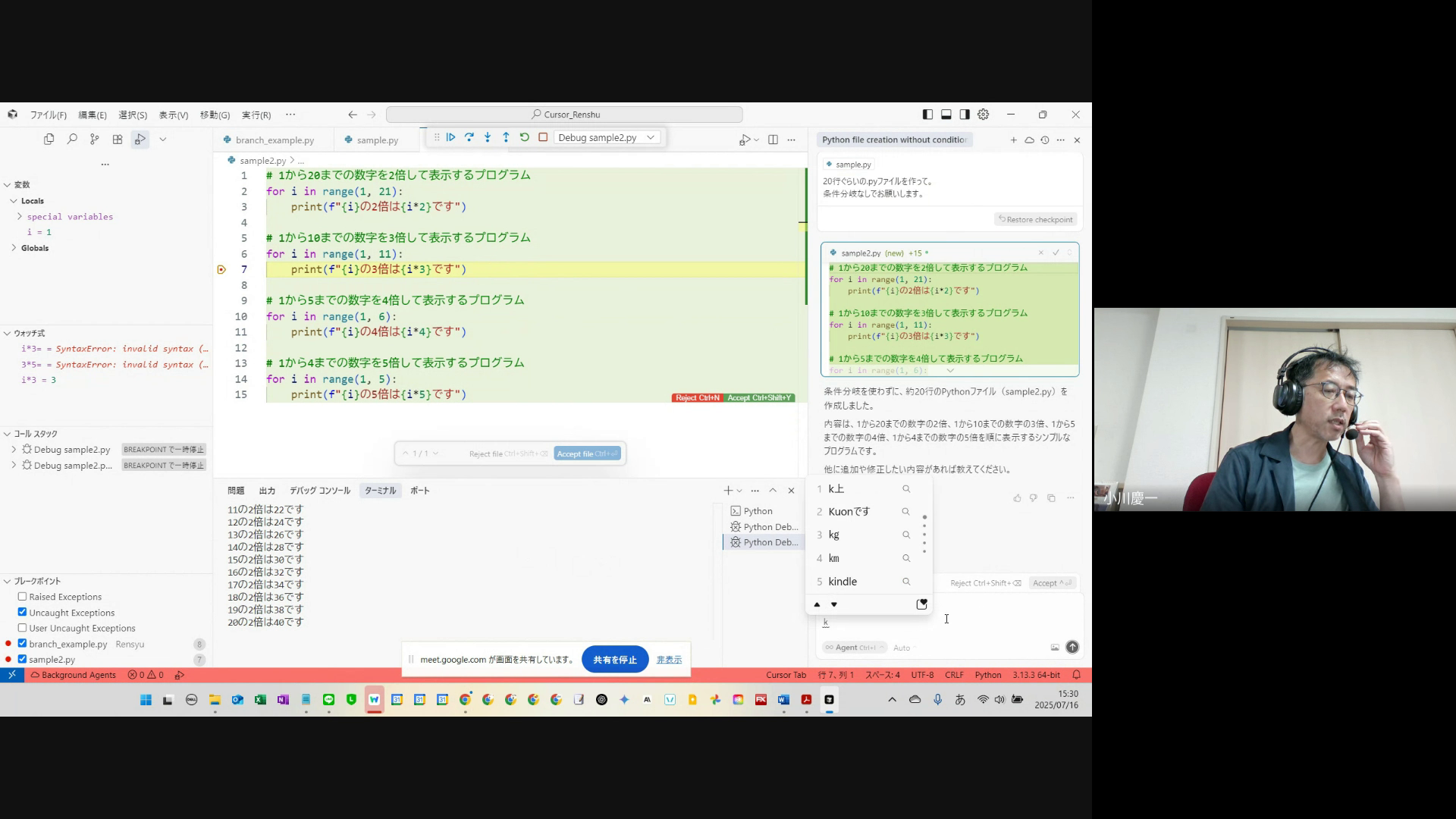
Task: Restart the debug session
Action: pyautogui.click(x=525, y=137)
